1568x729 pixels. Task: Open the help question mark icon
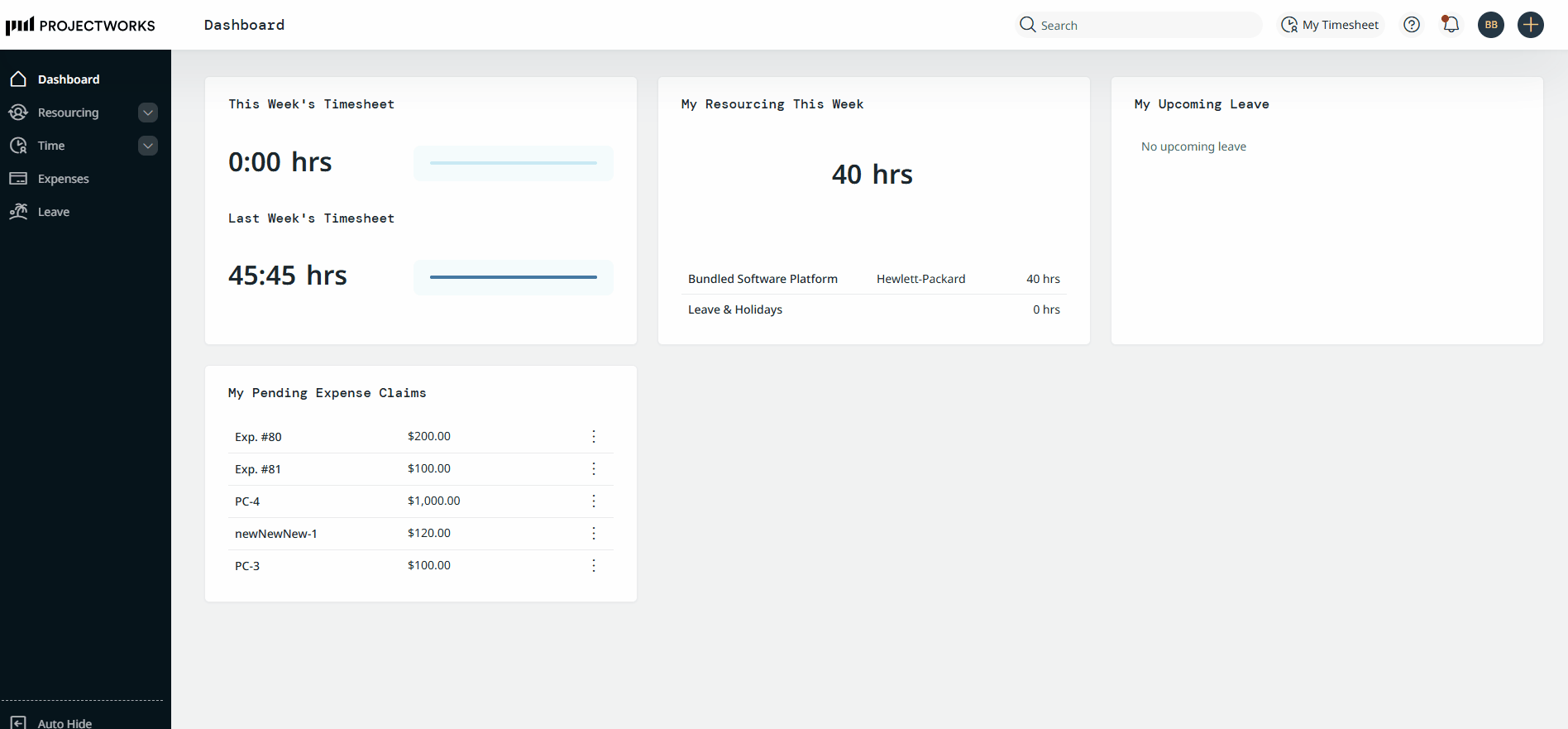1412,25
